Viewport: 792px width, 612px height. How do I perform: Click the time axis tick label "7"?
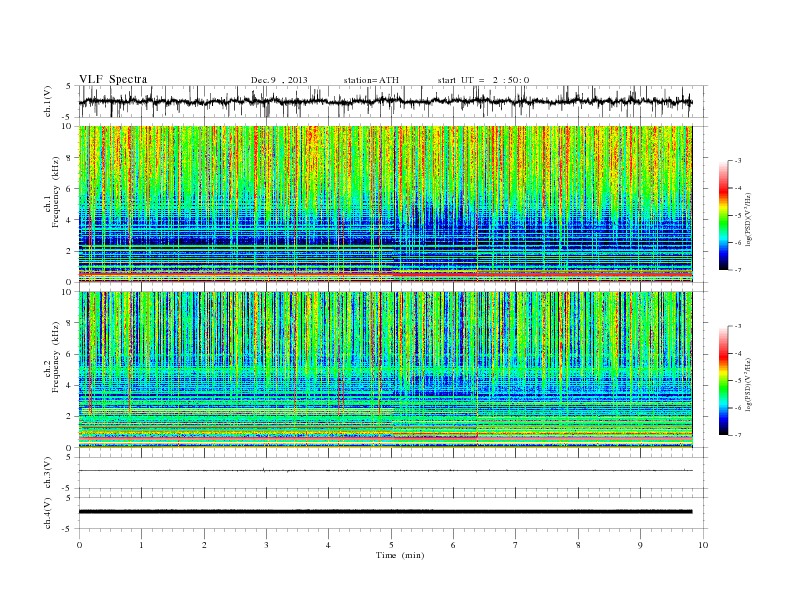pyautogui.click(x=516, y=545)
